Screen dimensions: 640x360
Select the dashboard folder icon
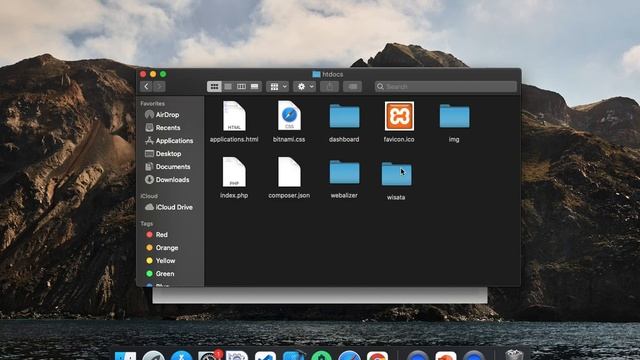coord(344,116)
